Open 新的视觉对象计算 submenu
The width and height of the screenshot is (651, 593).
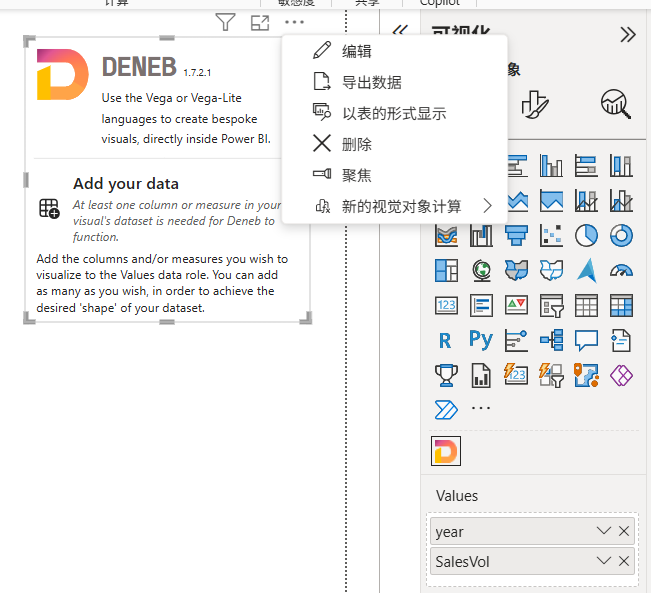[394, 206]
